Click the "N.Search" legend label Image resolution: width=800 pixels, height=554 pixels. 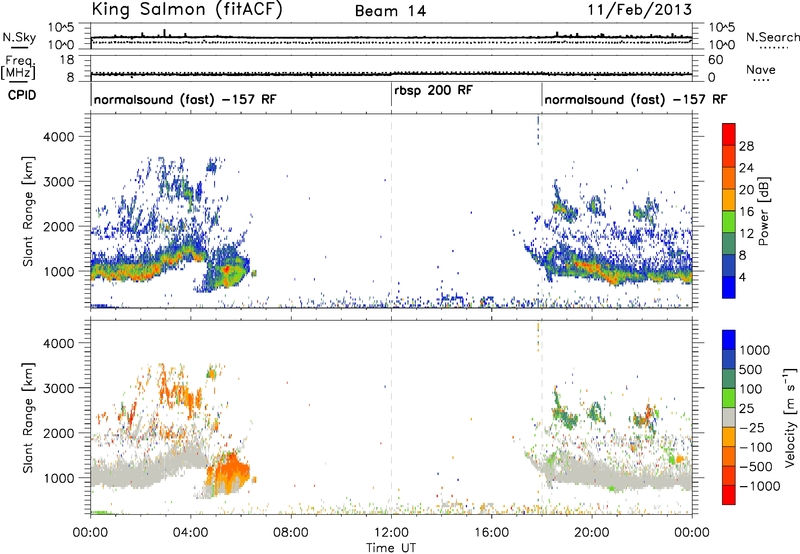[x=772, y=37]
